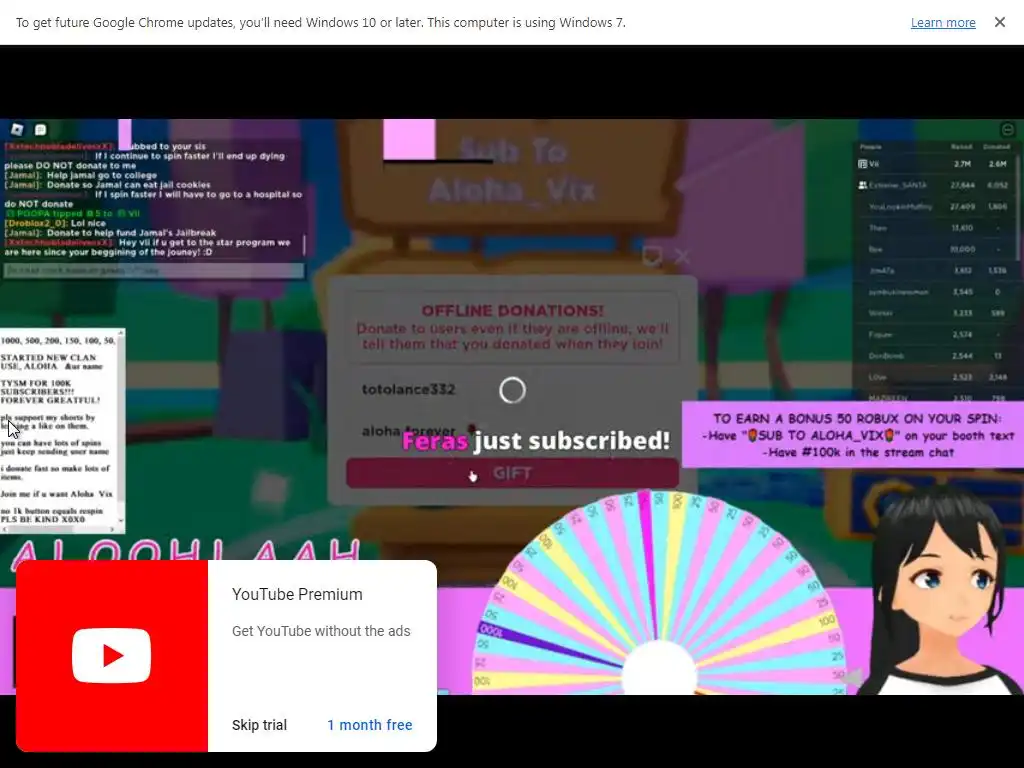Close the offline donations dialog with X
The height and width of the screenshot is (768, 1024).
(682, 257)
